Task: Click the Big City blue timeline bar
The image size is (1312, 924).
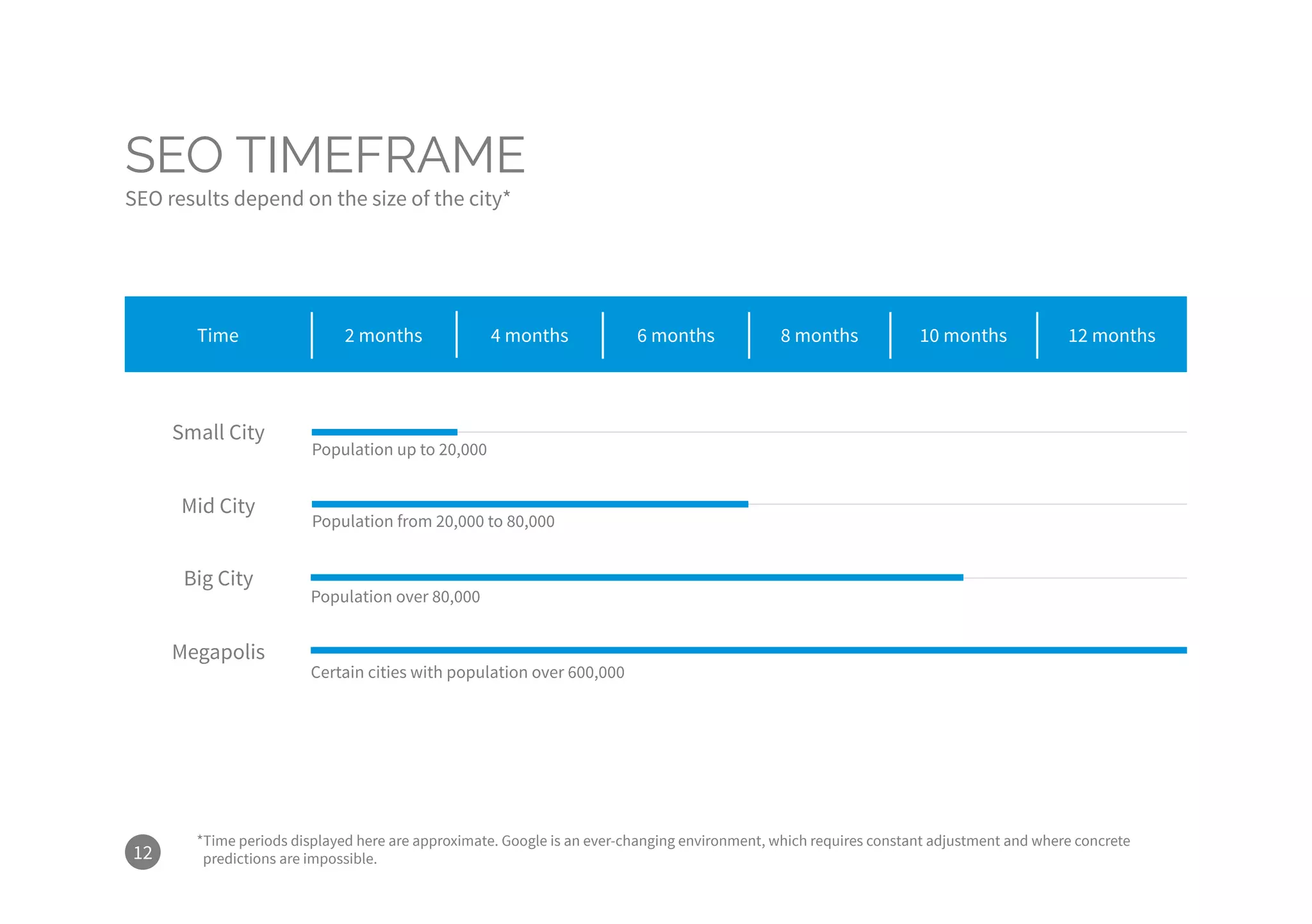Action: [x=637, y=578]
